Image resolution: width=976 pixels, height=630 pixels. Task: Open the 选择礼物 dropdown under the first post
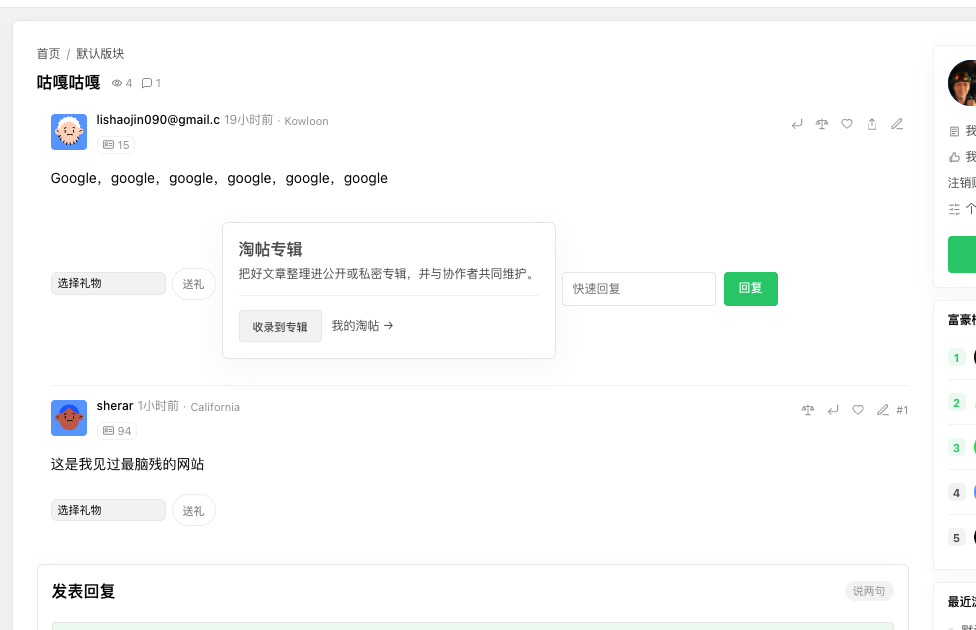coord(108,283)
